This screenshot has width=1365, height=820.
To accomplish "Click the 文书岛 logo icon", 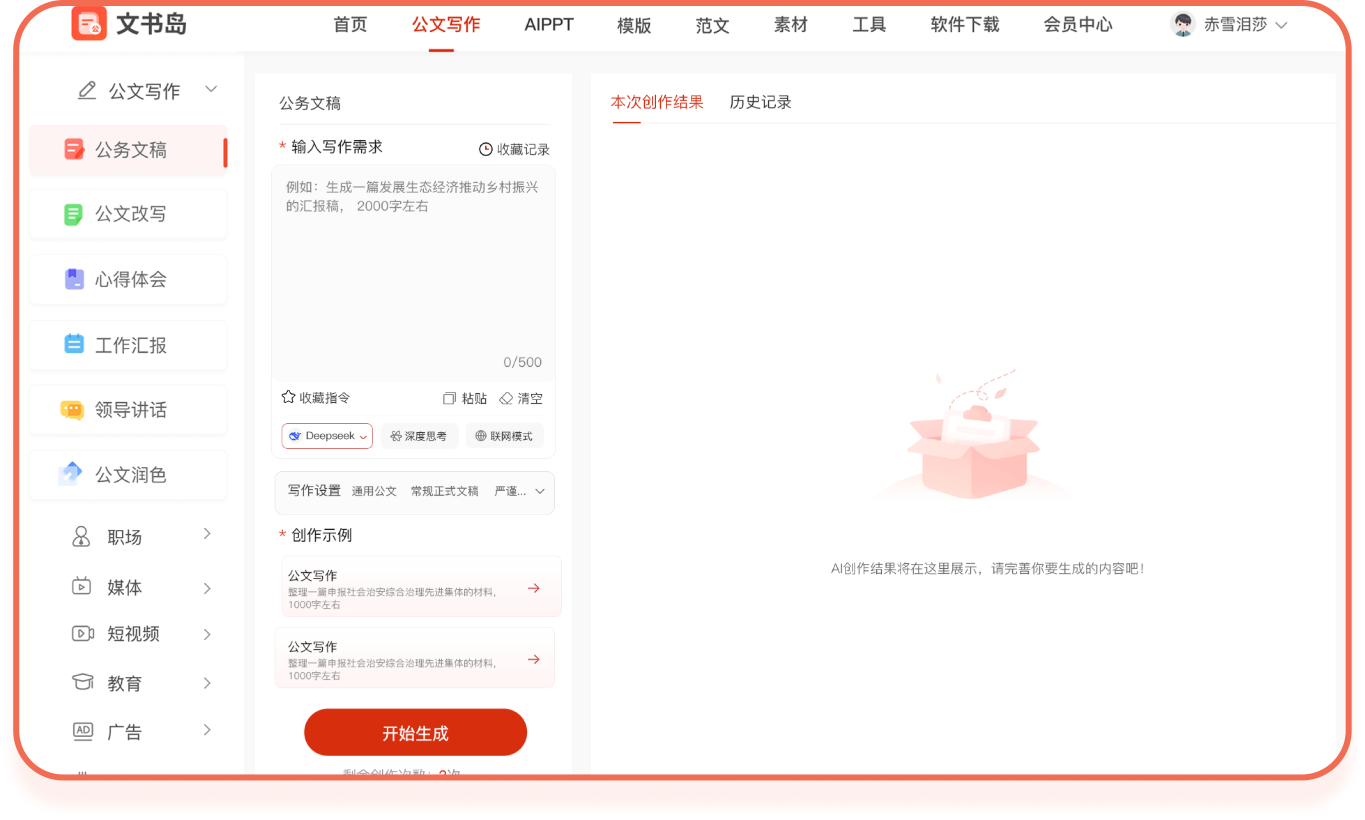I will (x=89, y=23).
